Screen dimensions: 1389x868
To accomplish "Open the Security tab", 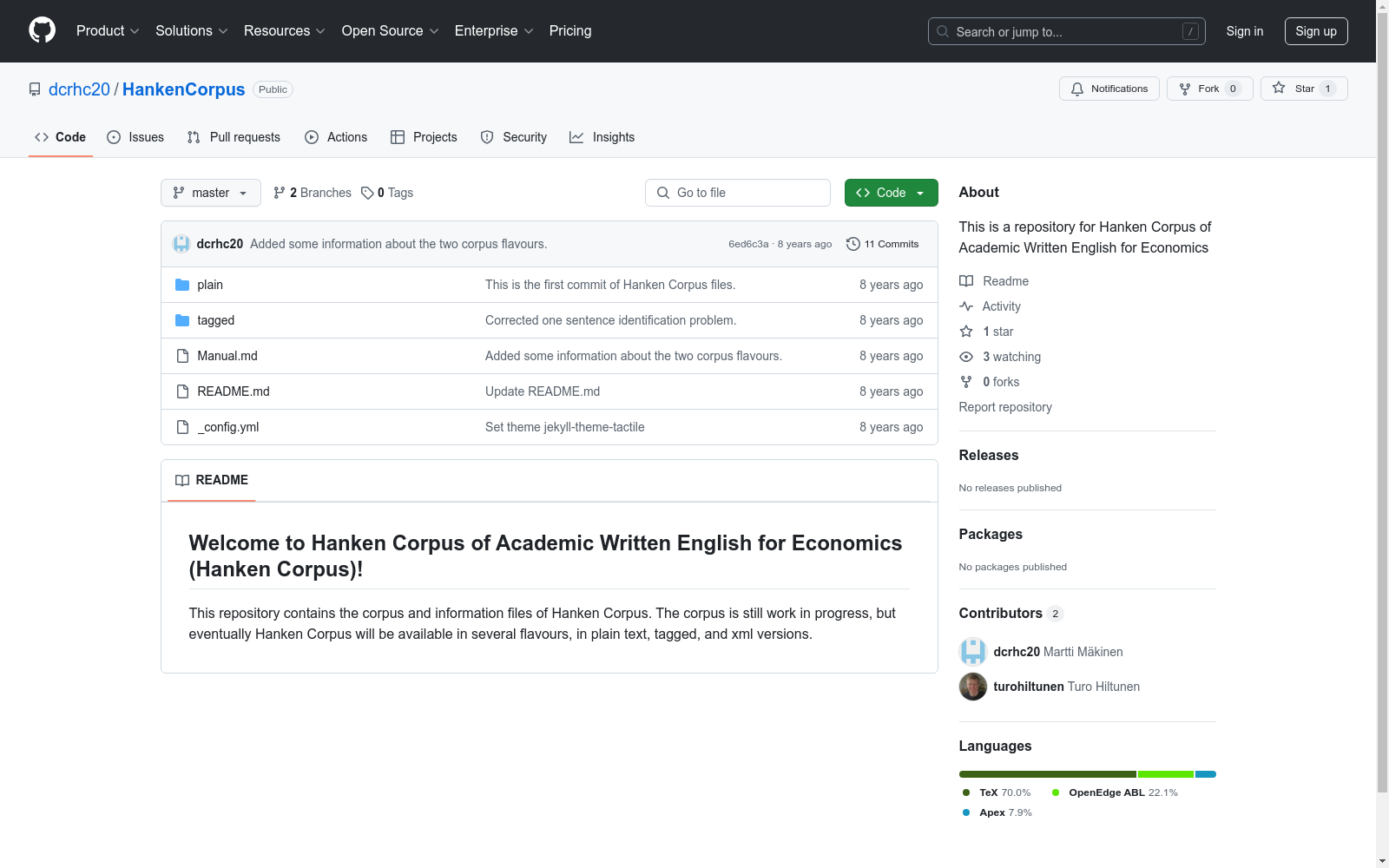I will click(x=514, y=137).
